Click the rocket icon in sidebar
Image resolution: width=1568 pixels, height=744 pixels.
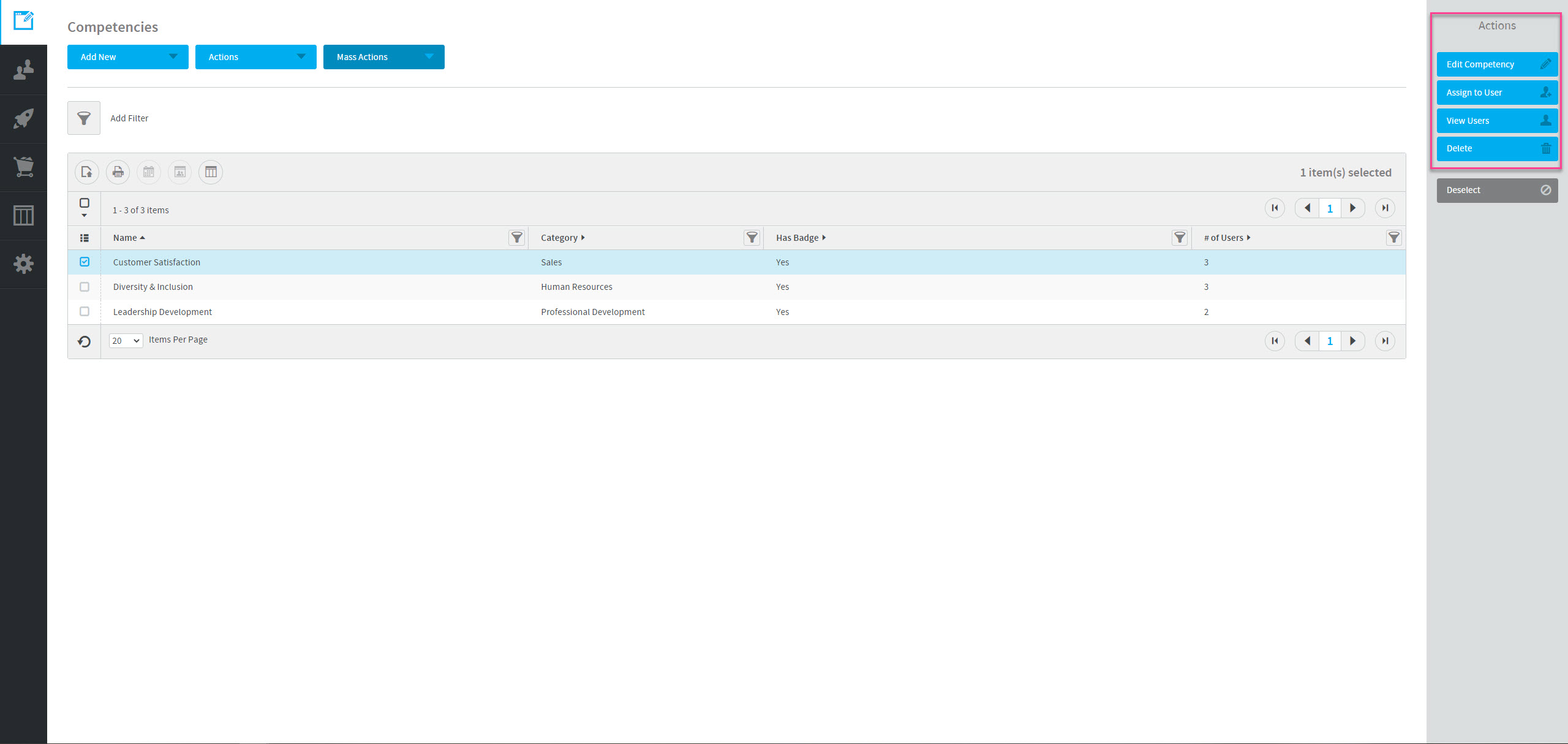(23, 118)
